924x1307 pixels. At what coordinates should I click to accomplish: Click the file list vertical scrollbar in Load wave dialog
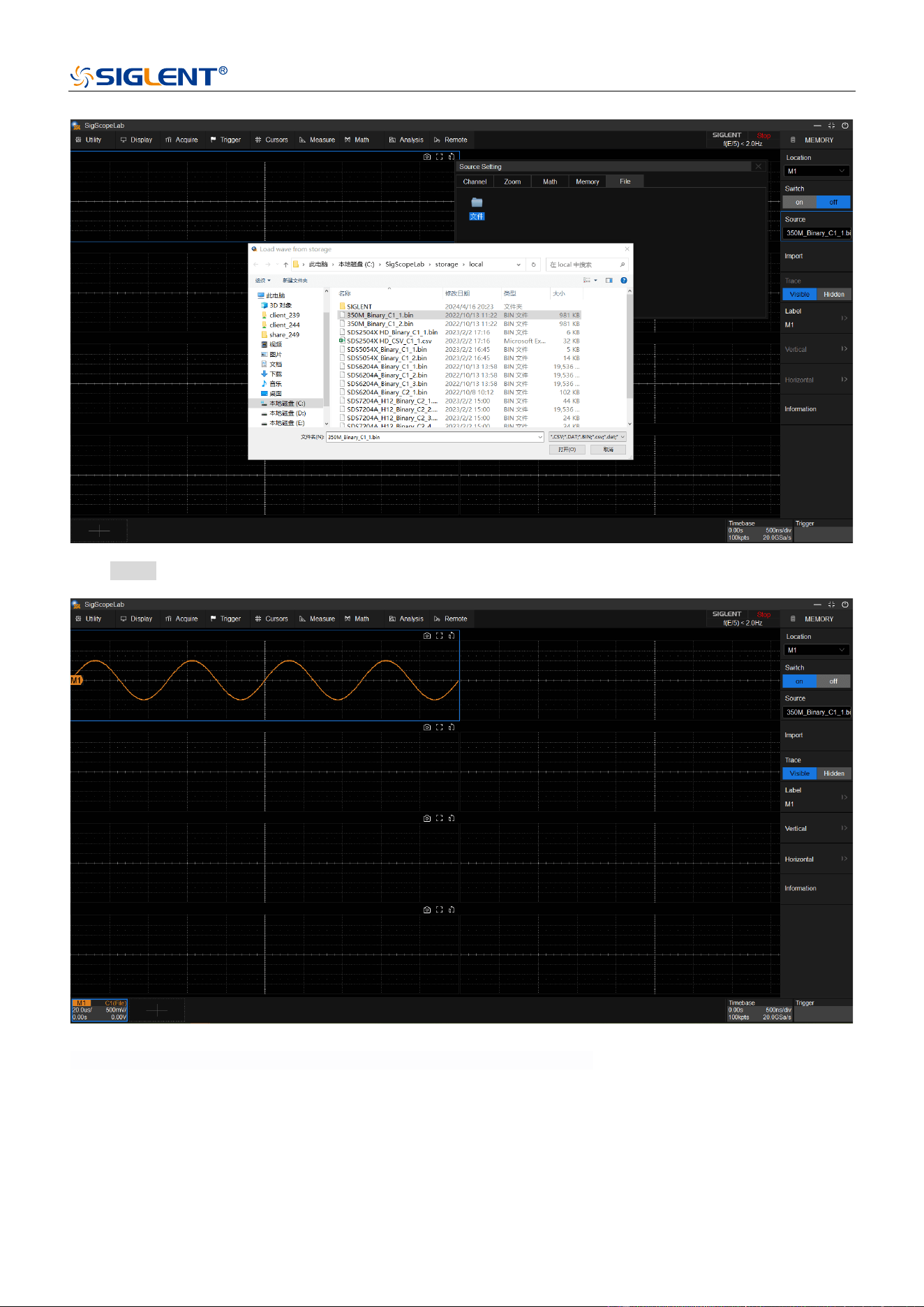click(x=629, y=346)
